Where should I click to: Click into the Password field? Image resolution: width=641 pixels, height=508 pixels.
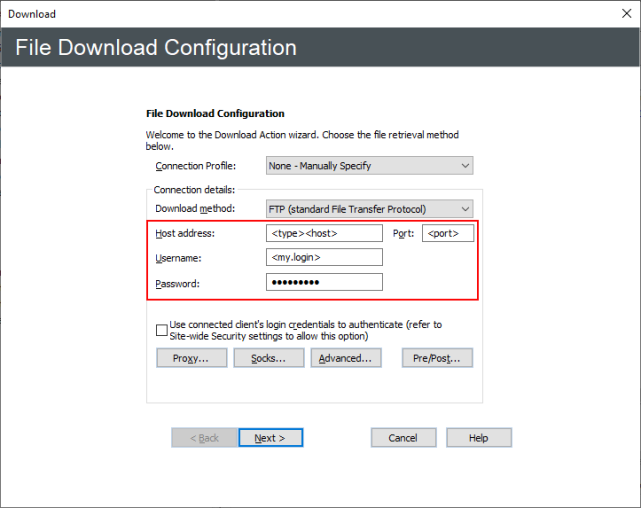coord(324,283)
